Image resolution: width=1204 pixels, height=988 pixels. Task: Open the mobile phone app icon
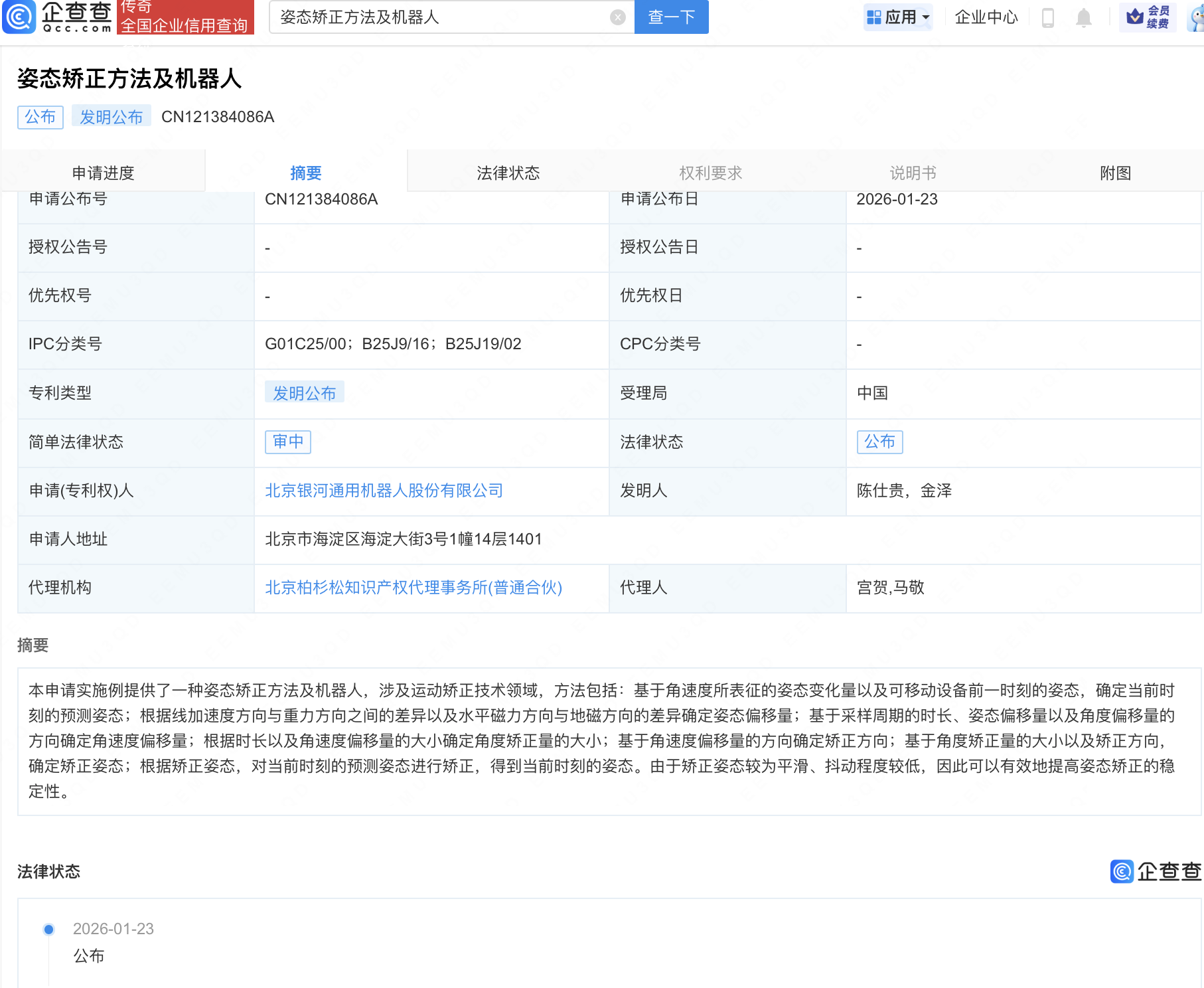pyautogui.click(x=1048, y=17)
